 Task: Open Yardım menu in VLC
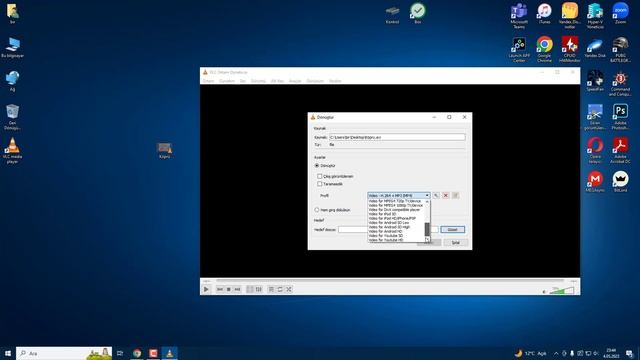(x=335, y=81)
